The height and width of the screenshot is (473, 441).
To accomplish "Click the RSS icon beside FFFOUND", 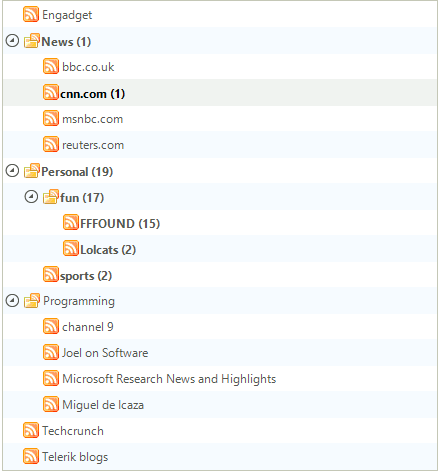I will (x=71, y=222).
